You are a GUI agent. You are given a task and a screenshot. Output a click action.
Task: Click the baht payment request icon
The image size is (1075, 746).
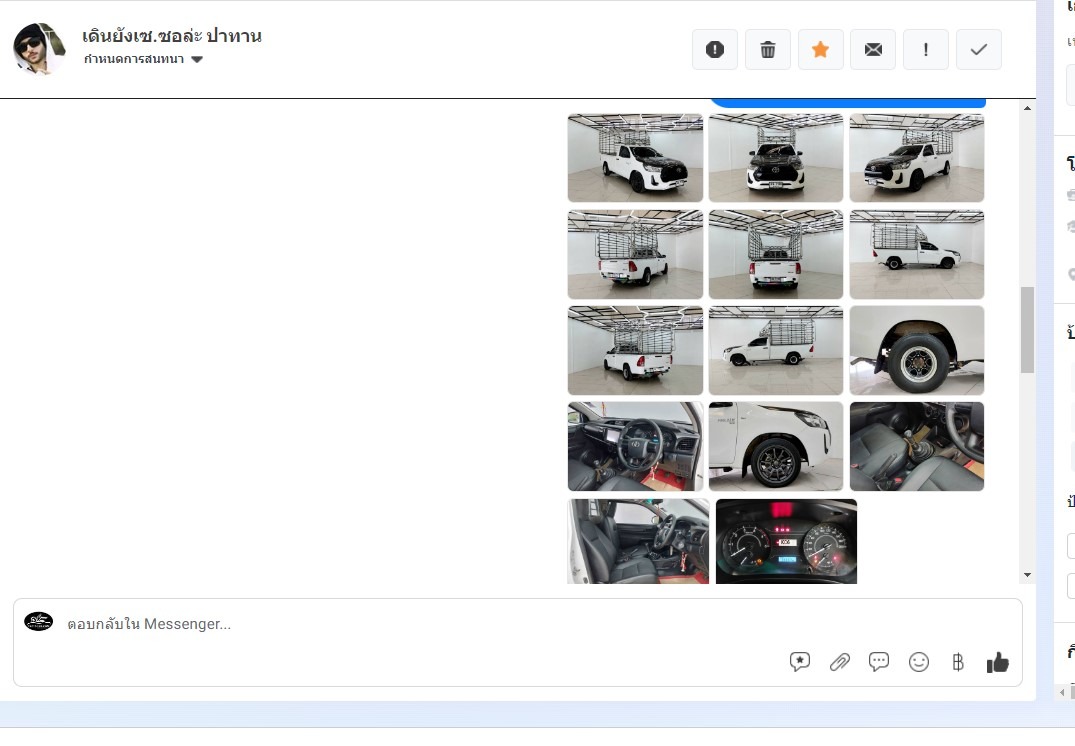click(958, 662)
